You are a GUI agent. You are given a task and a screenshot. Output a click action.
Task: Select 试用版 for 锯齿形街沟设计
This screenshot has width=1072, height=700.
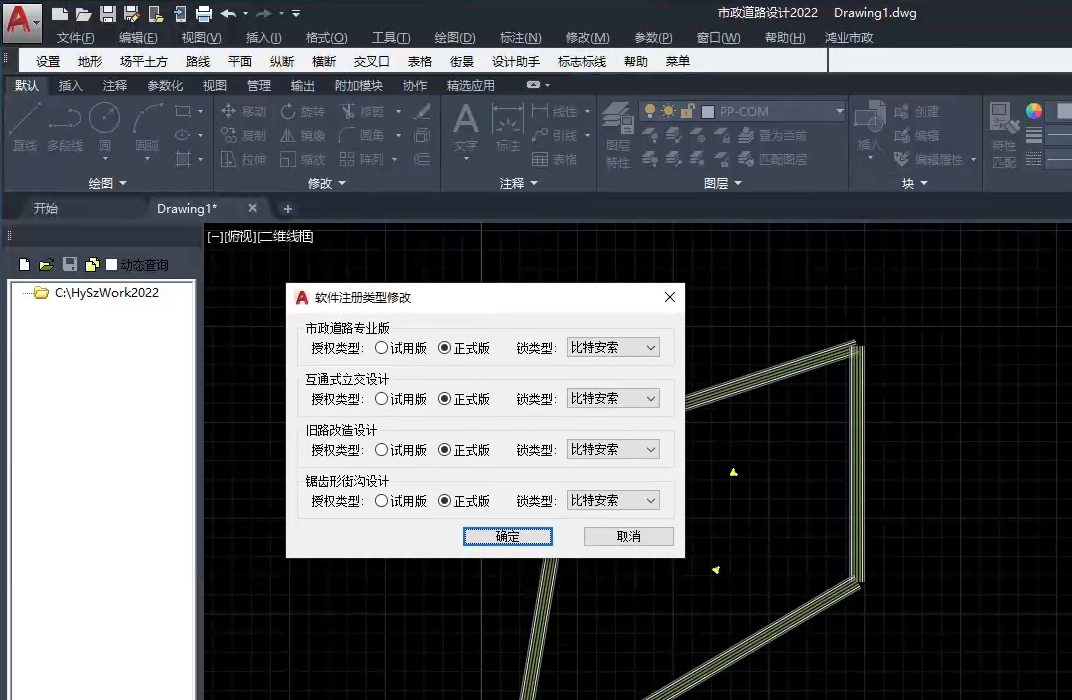pos(381,500)
